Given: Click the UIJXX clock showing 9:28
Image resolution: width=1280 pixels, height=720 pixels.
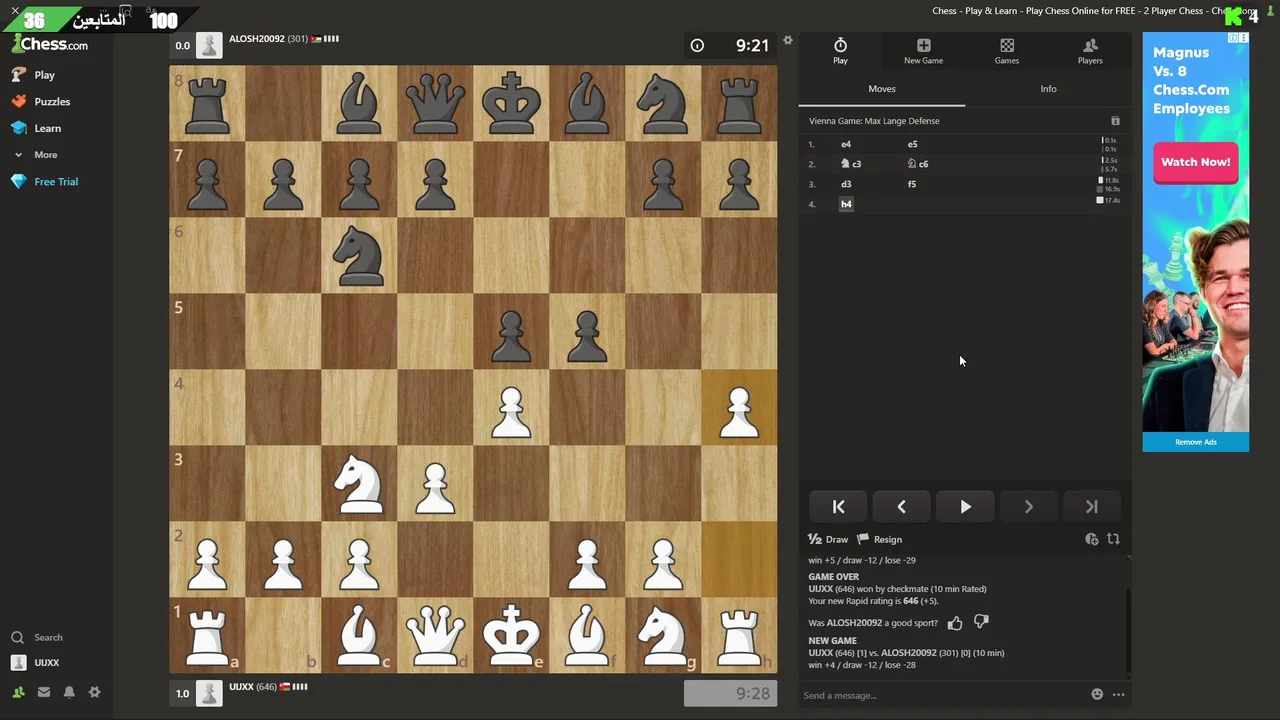Looking at the screenshot, I should point(730,693).
